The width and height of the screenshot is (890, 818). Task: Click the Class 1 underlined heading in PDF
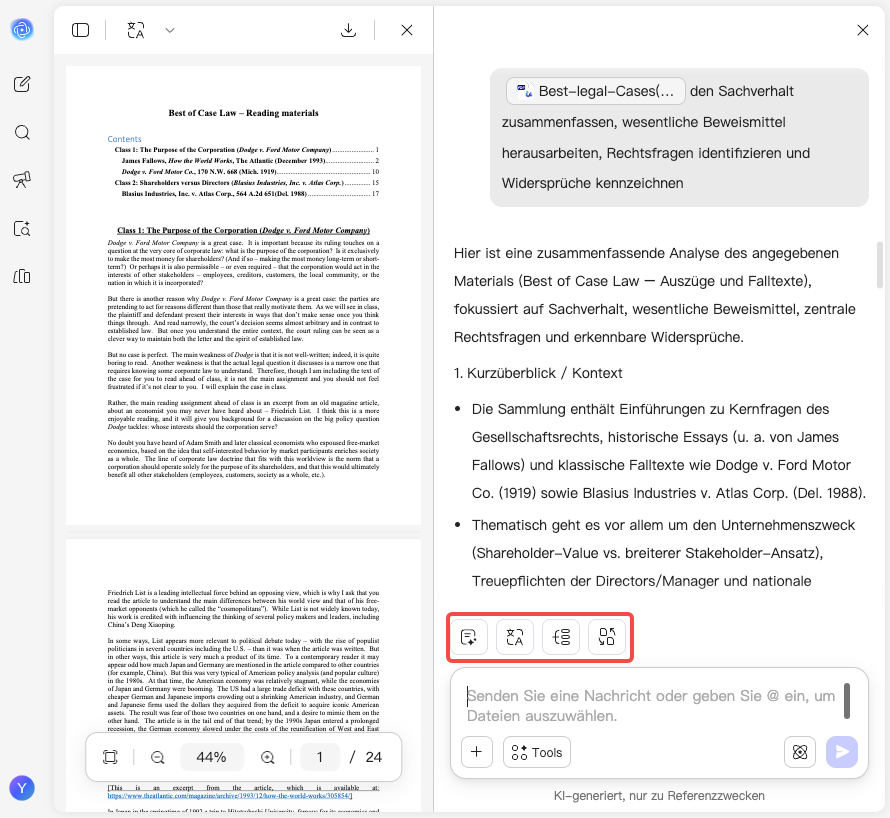tap(244, 230)
